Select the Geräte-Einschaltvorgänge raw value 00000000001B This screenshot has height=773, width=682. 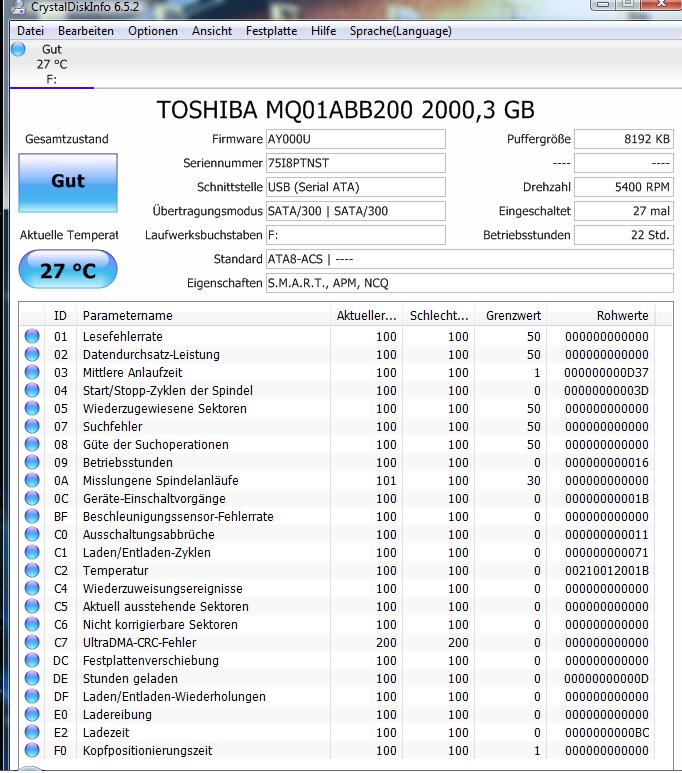(607, 498)
